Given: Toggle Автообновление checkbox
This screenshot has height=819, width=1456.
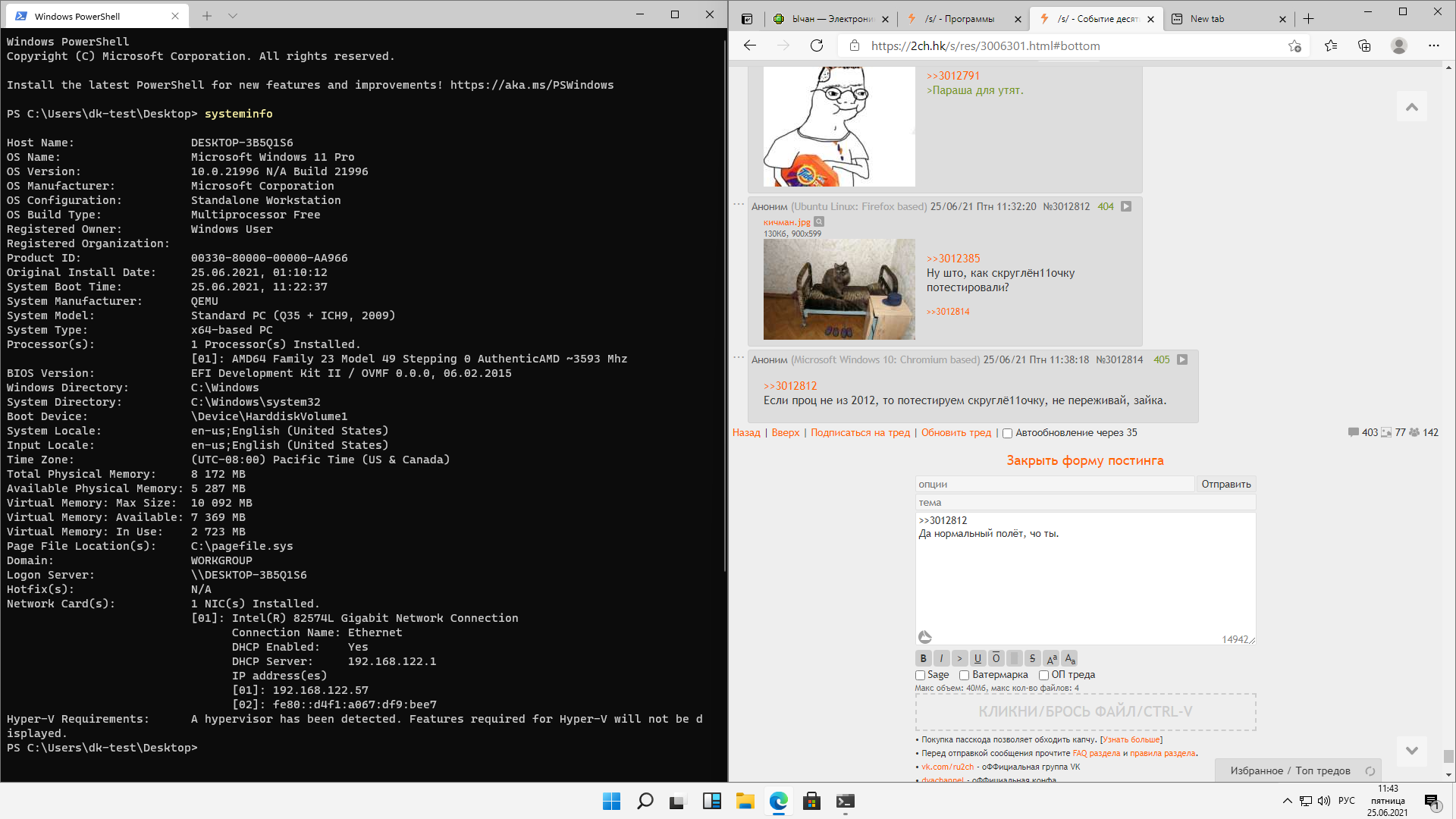Looking at the screenshot, I should 1007,433.
